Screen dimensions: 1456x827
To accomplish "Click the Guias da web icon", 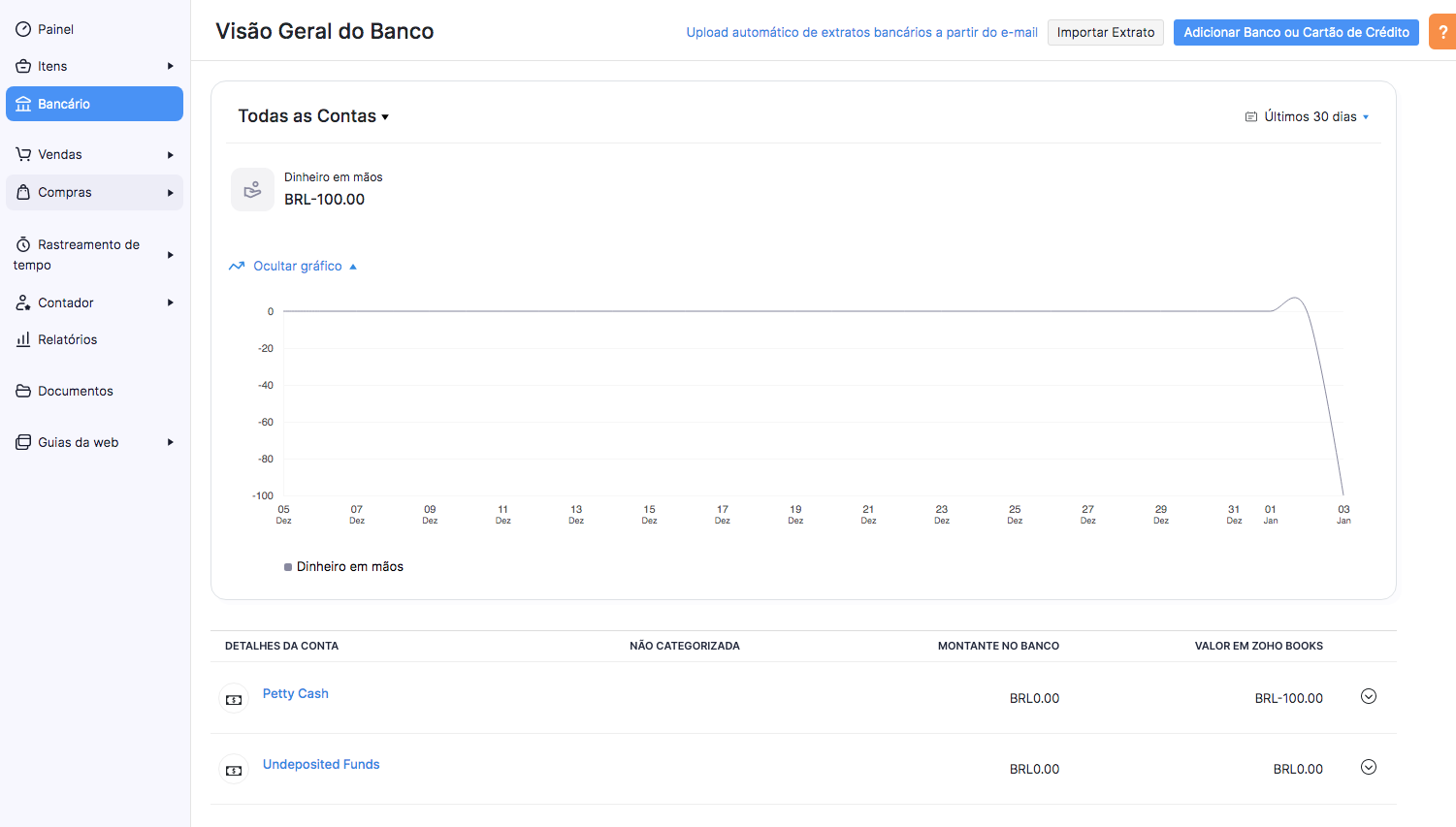I will pos(23,442).
